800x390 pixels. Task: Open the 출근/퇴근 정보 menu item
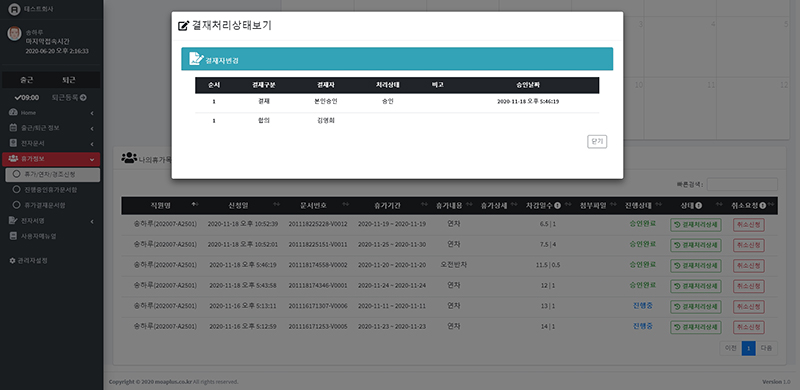[51, 128]
